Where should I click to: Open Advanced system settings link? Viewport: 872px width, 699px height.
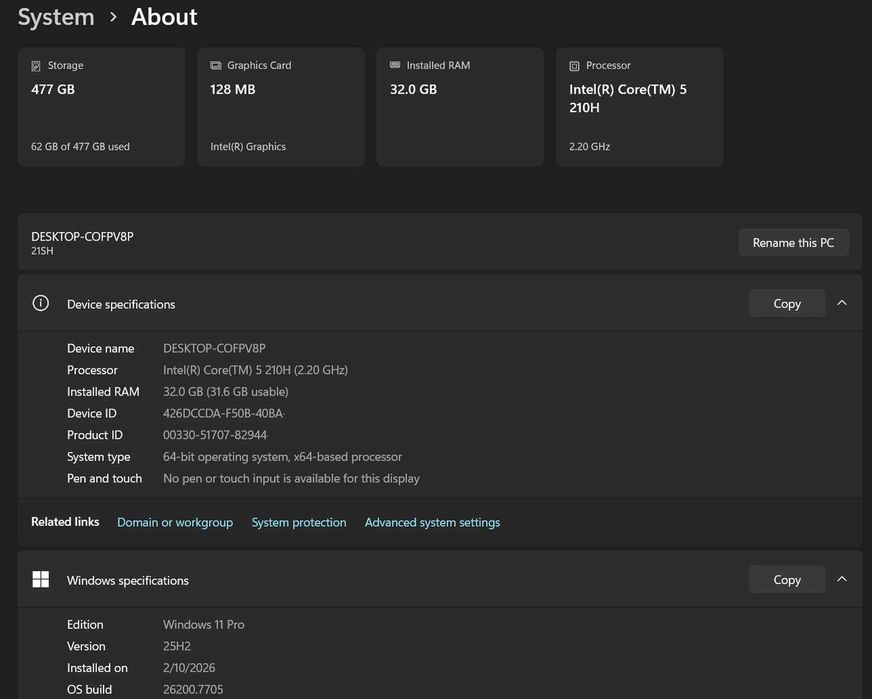pyautogui.click(x=432, y=522)
